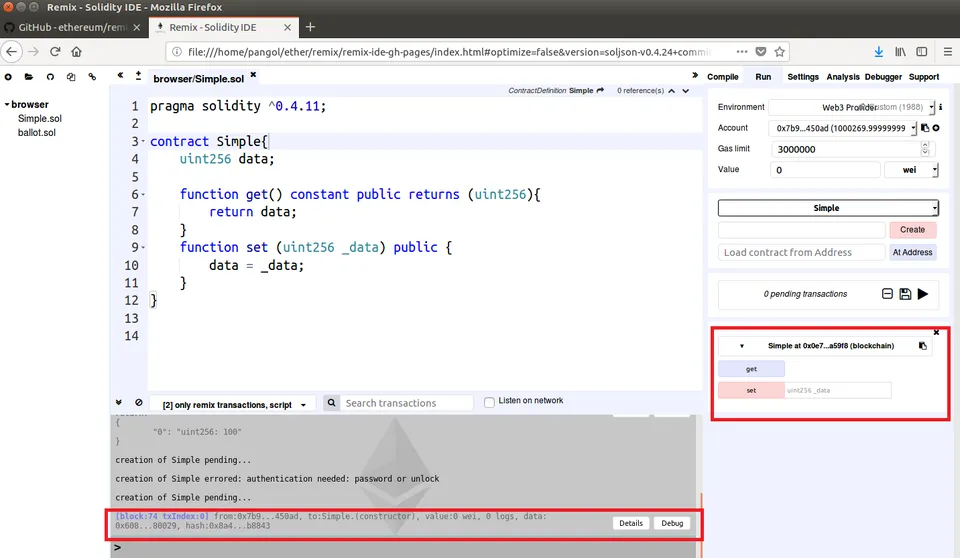This screenshot has width=960, height=558.
Task: Switch to the Run tab
Action: pyautogui.click(x=763, y=77)
